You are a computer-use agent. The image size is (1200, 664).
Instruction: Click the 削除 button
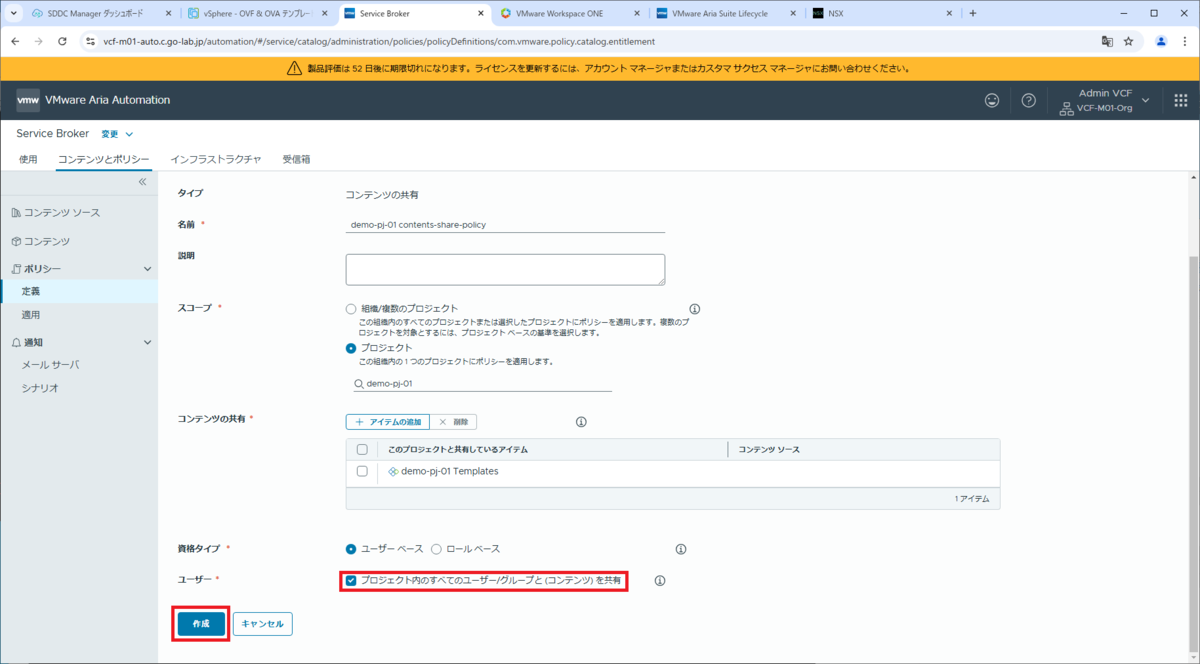point(455,422)
